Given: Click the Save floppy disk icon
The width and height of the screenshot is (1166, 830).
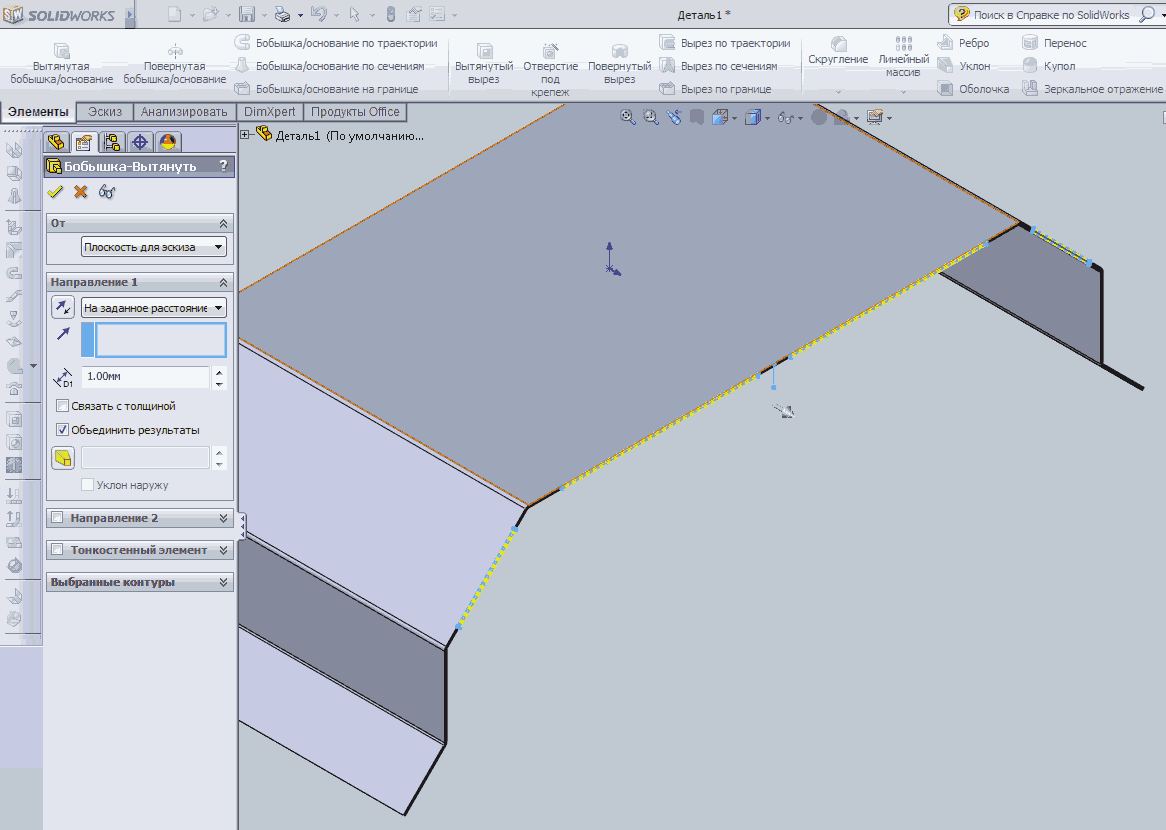Looking at the screenshot, I should [247, 14].
